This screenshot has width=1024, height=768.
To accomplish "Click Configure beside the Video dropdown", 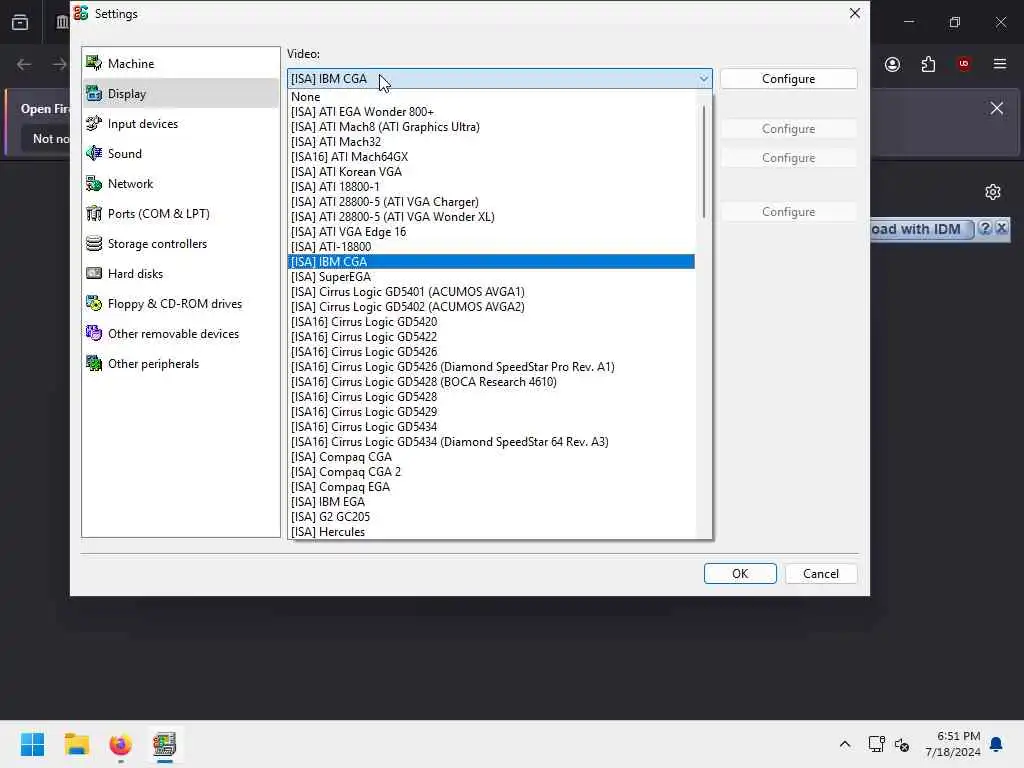I will click(x=788, y=78).
